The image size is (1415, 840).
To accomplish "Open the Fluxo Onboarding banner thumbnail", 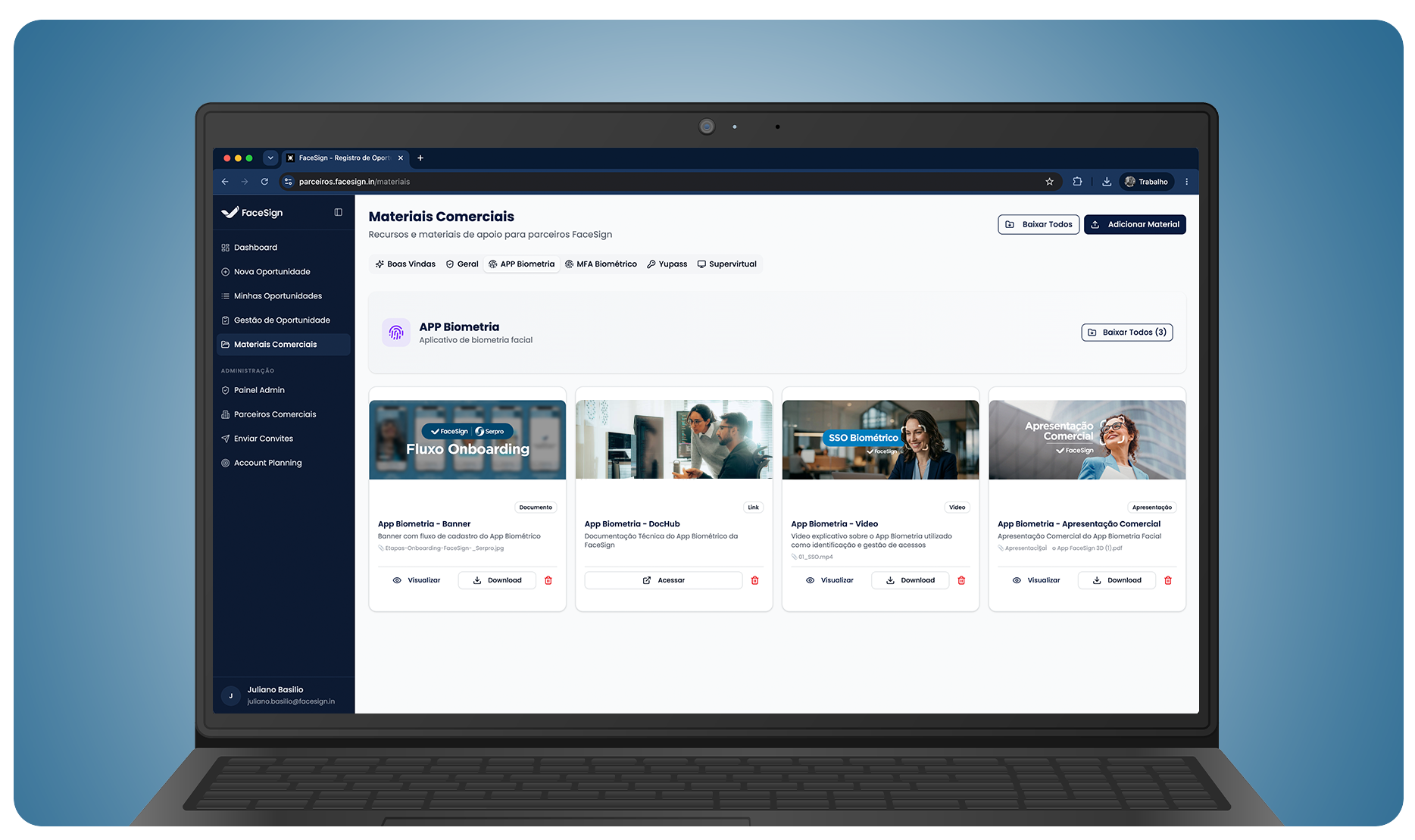I will click(x=467, y=440).
